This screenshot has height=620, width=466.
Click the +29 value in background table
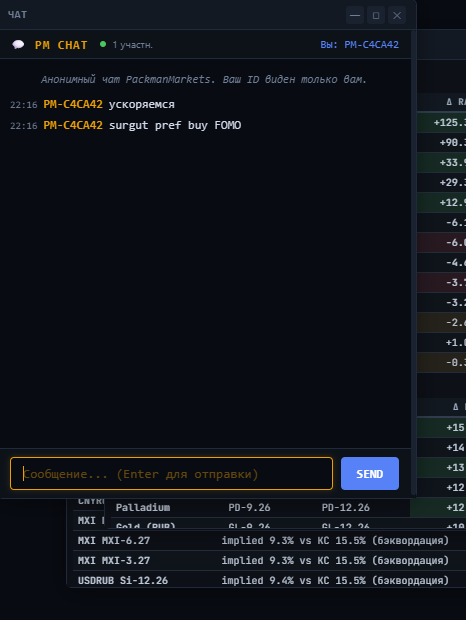click(453, 182)
